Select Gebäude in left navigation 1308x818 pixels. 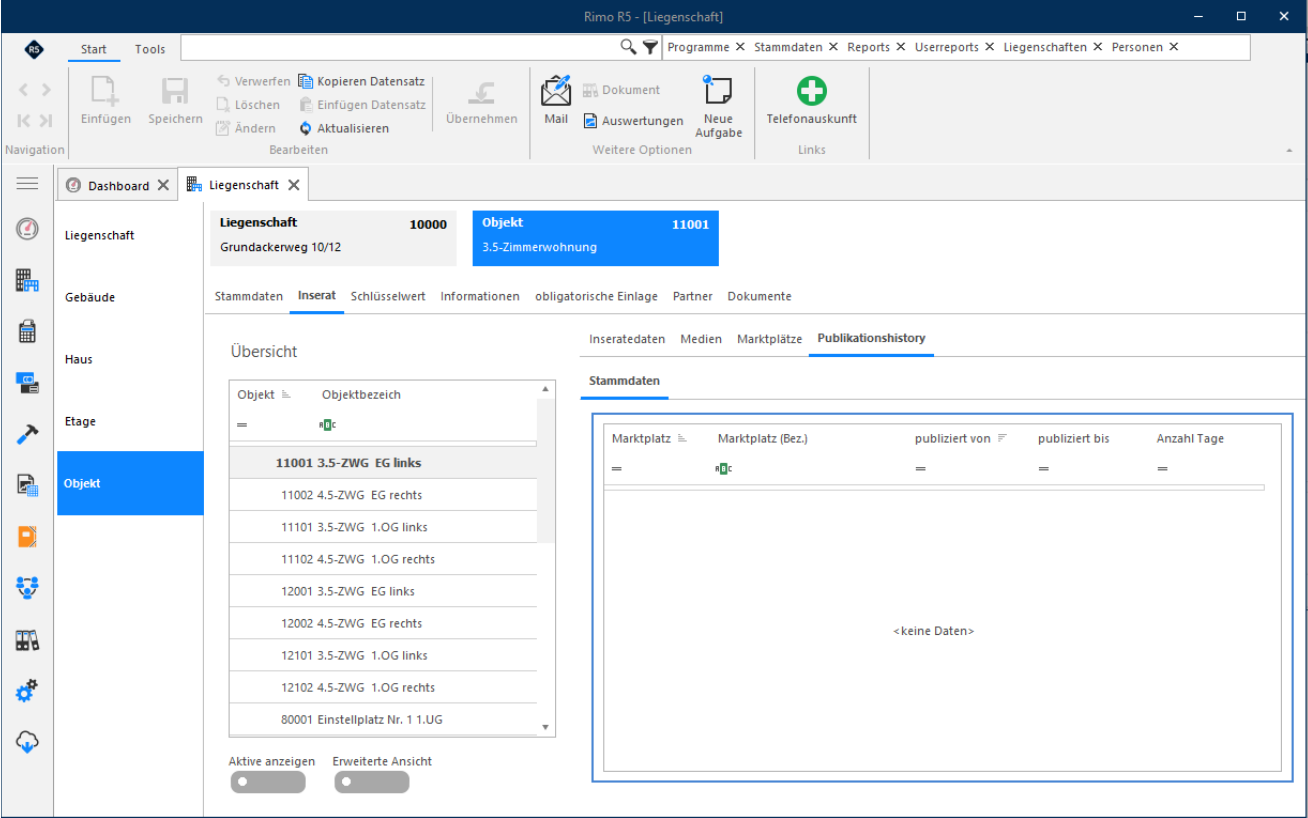click(x=130, y=297)
